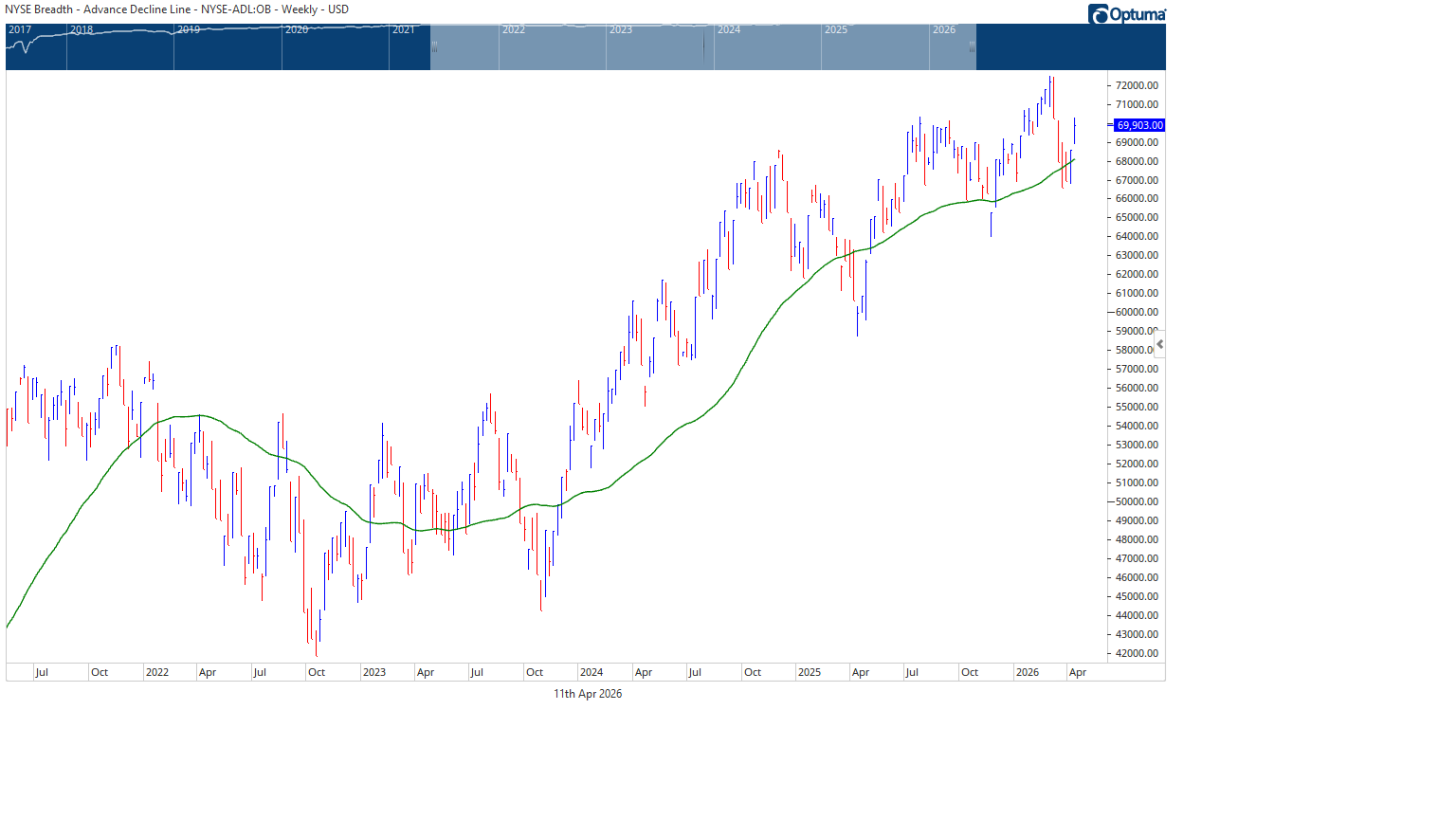The width and height of the screenshot is (1456, 819).
Task: Select 2020 in the overview navigator
Action: (x=297, y=30)
